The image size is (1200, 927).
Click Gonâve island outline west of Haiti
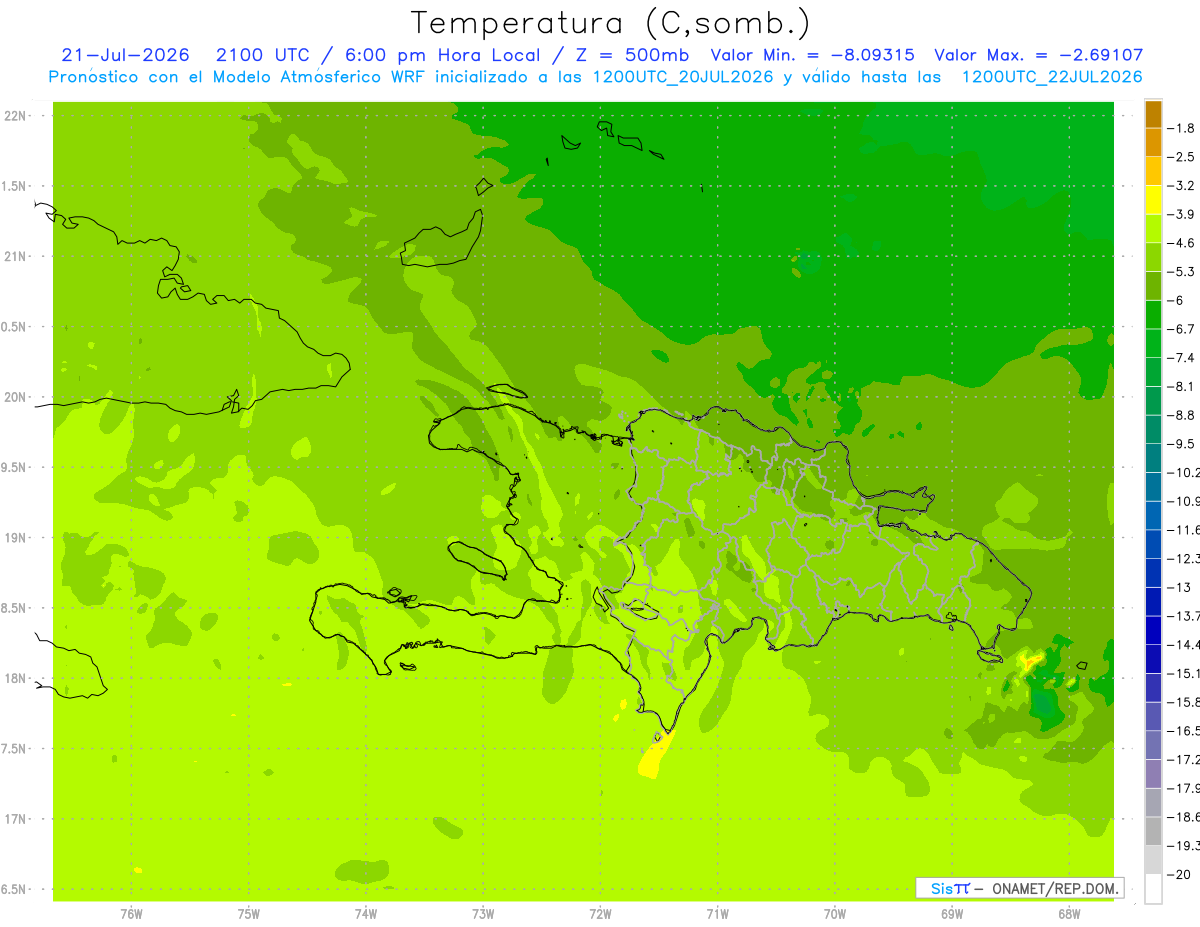(x=479, y=560)
